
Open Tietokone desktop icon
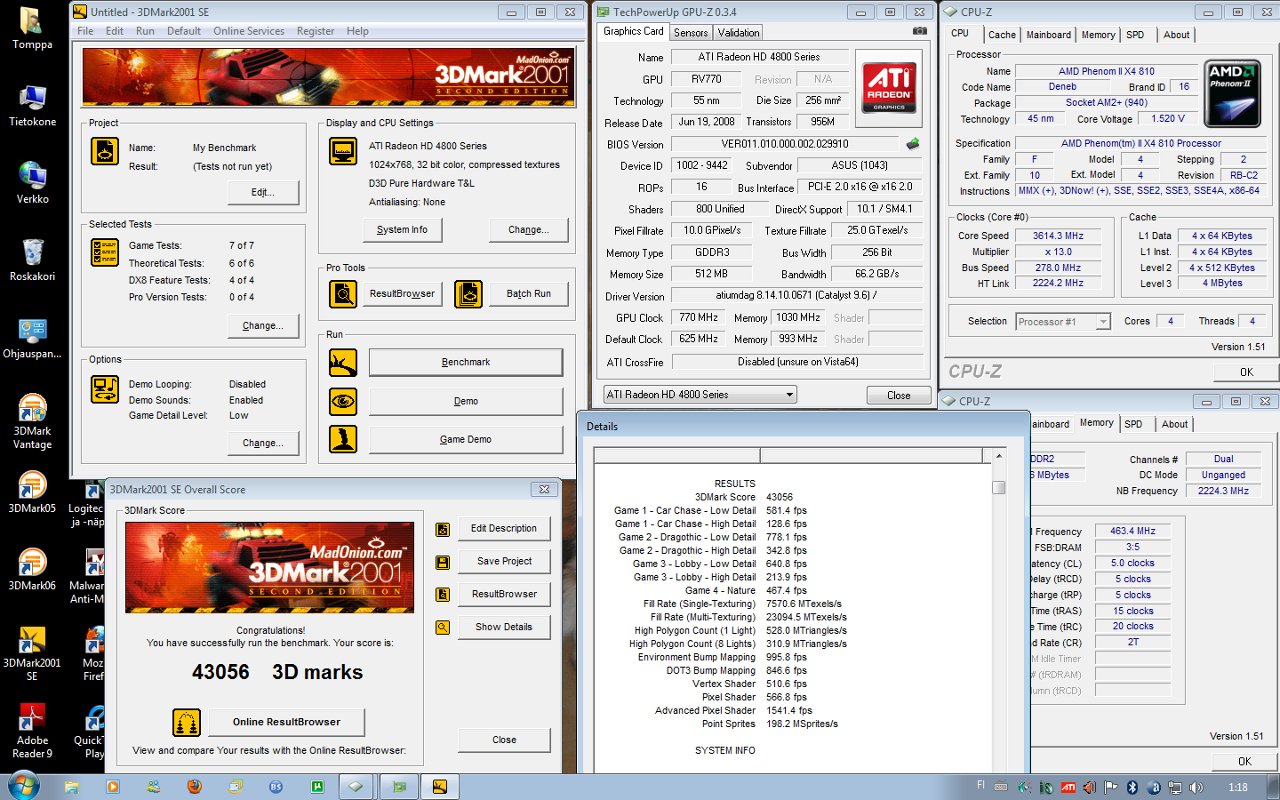tap(32, 106)
